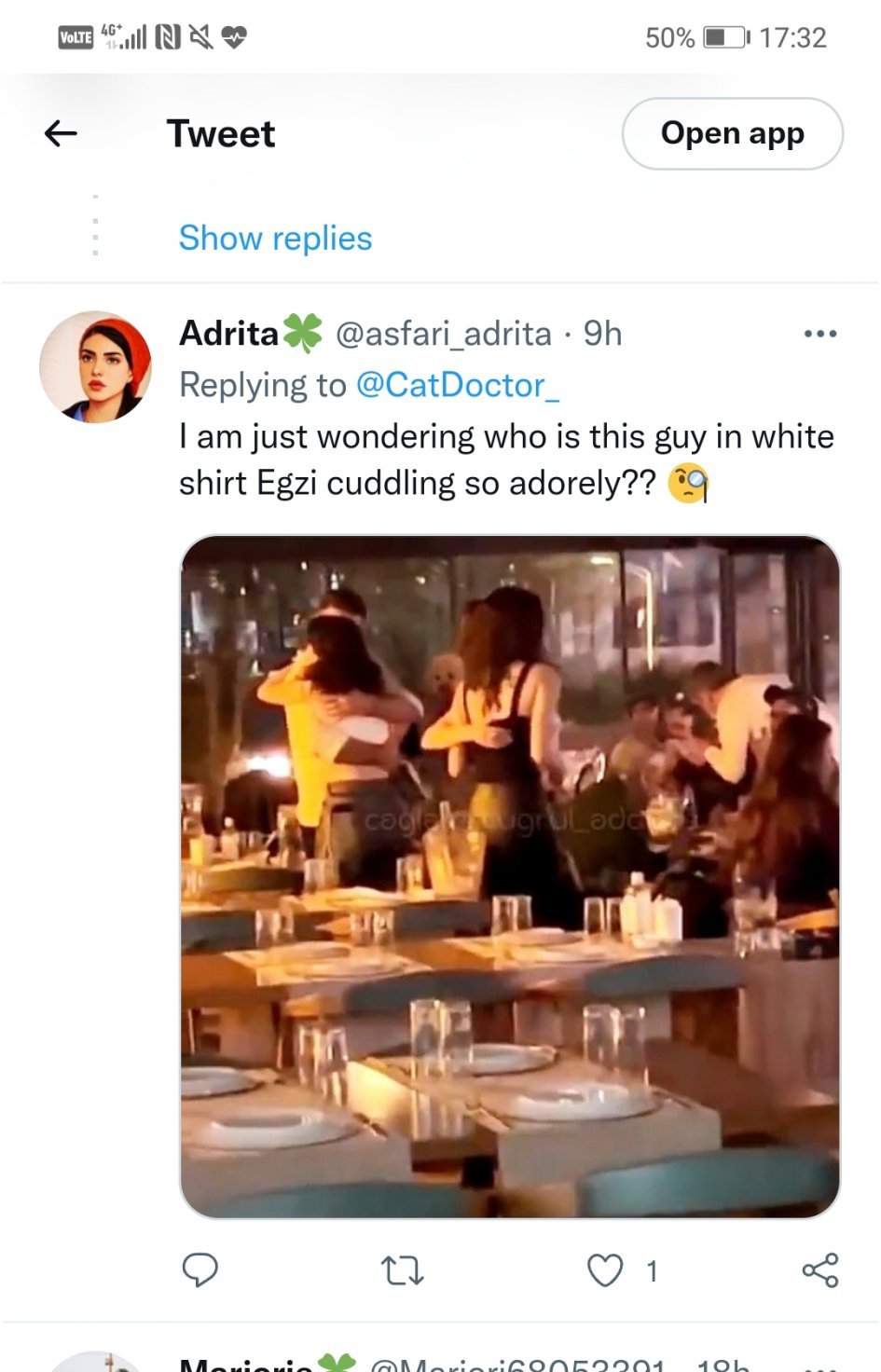Tap the tweet text about white shirt

click(x=506, y=460)
